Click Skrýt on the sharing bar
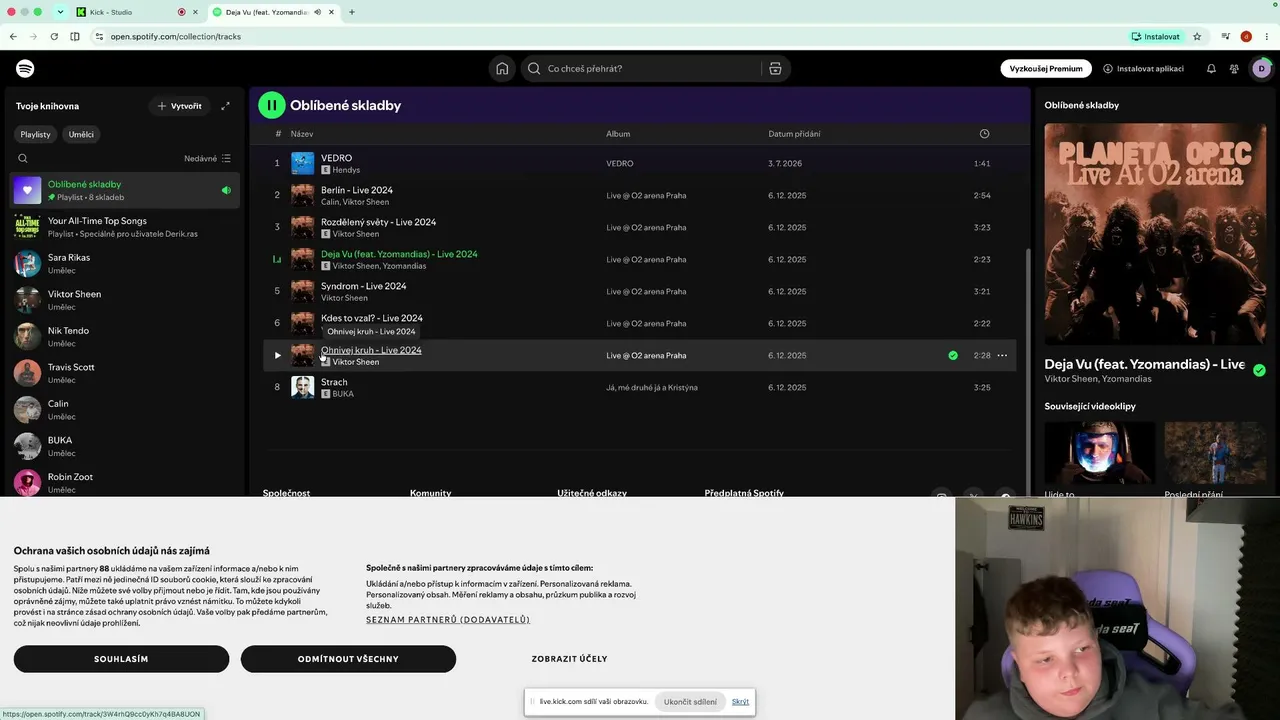 740,702
